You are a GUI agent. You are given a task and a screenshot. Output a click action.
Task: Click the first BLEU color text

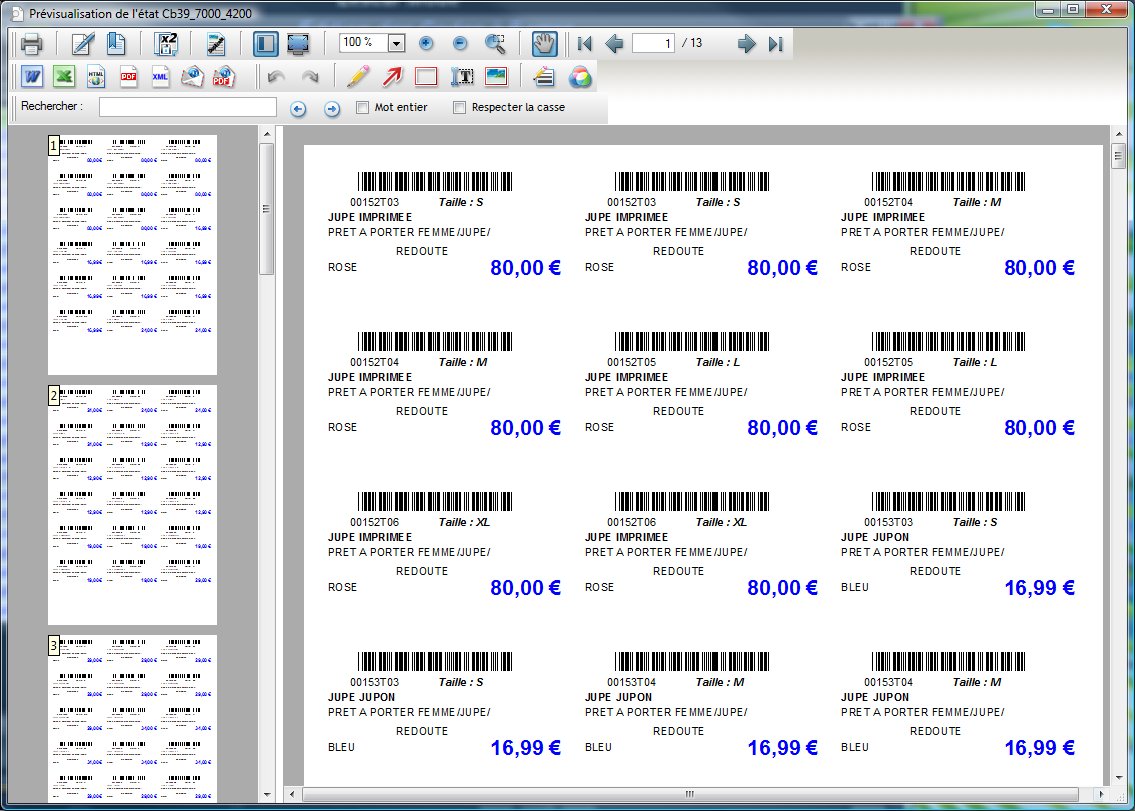point(855,587)
